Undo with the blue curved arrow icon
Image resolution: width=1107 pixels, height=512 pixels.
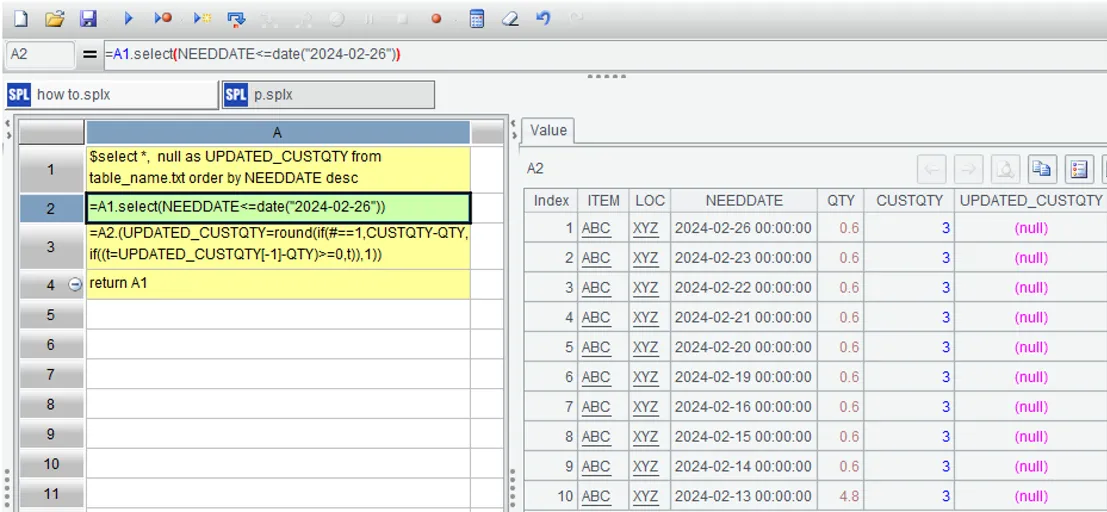click(543, 19)
